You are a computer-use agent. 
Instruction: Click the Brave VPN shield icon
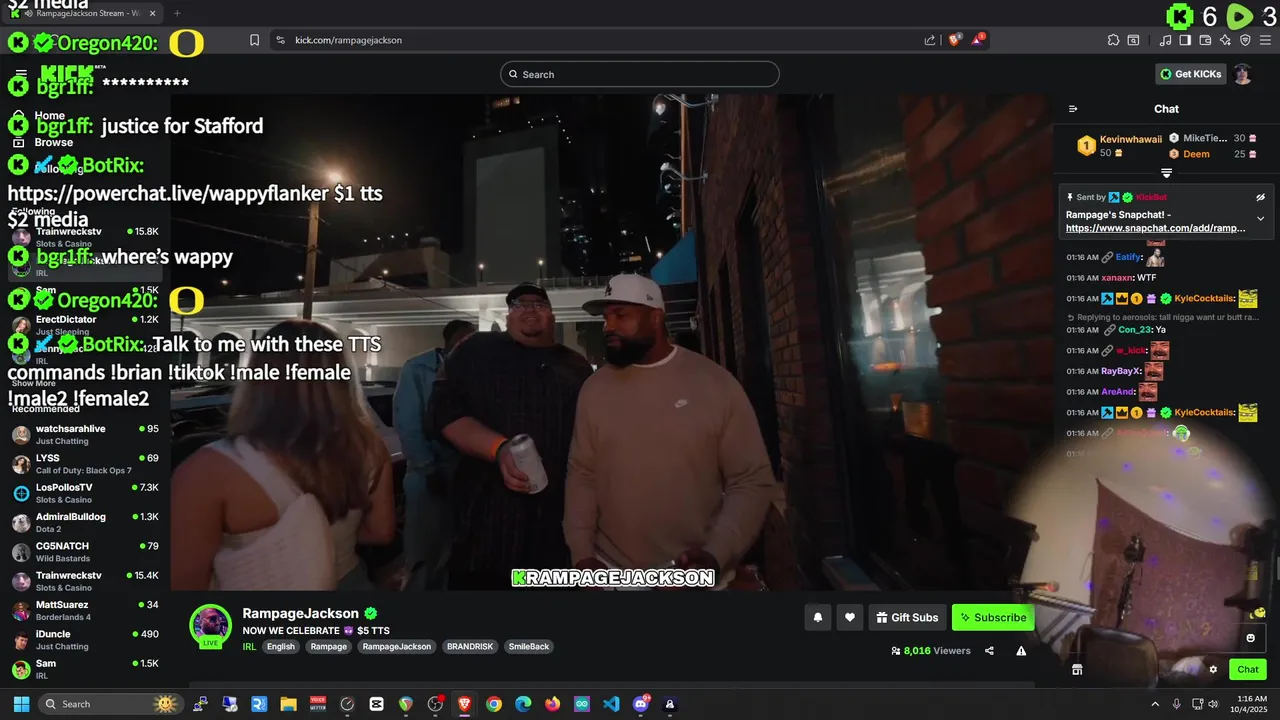point(1245,40)
